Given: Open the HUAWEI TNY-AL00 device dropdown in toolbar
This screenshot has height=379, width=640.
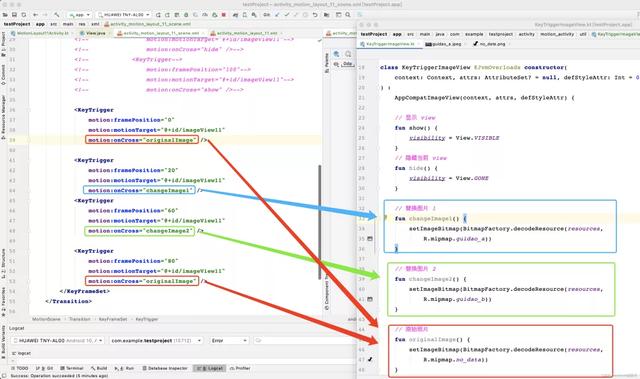Looking at the screenshot, I should click(124, 15).
